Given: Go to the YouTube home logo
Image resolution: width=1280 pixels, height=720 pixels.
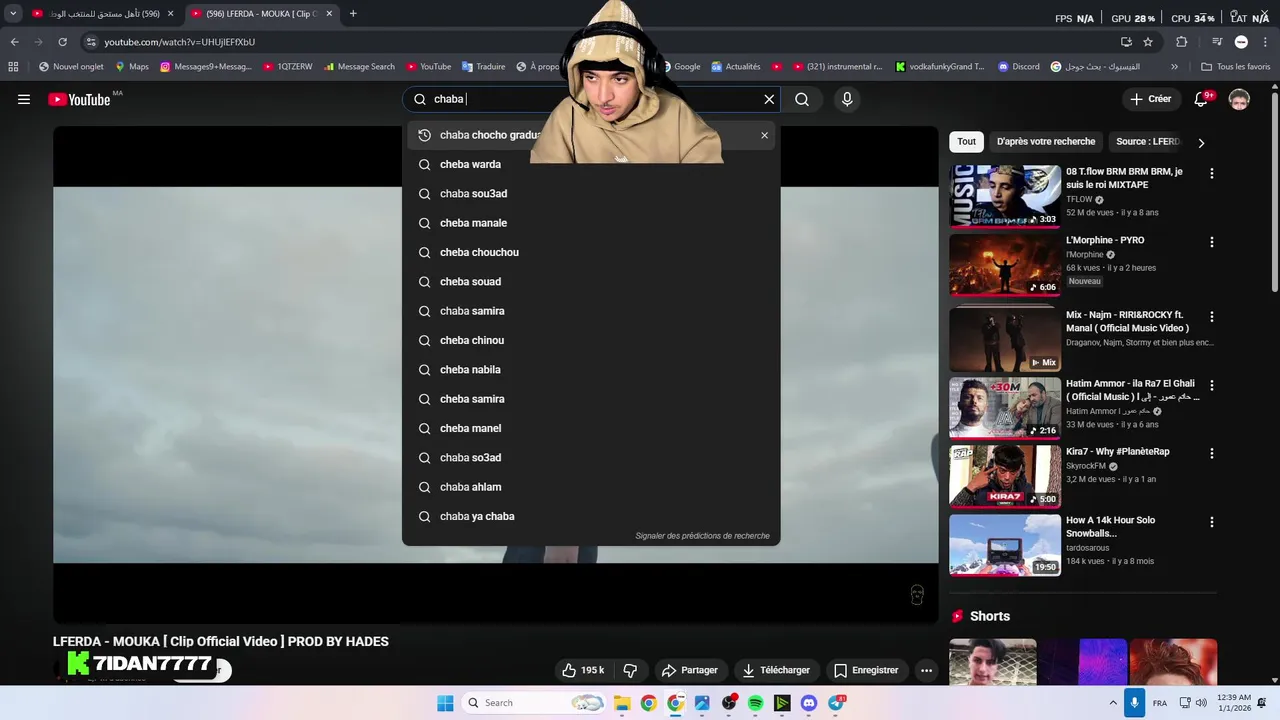Looking at the screenshot, I should [79, 99].
